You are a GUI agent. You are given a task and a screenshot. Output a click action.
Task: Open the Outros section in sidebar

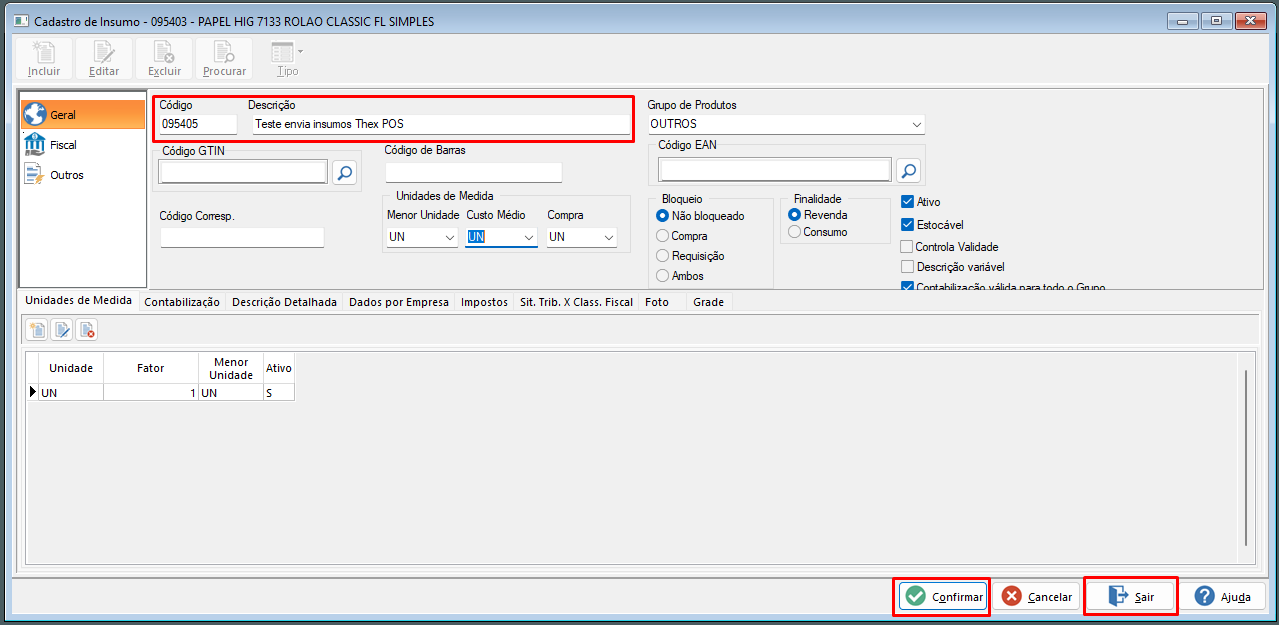tap(83, 175)
